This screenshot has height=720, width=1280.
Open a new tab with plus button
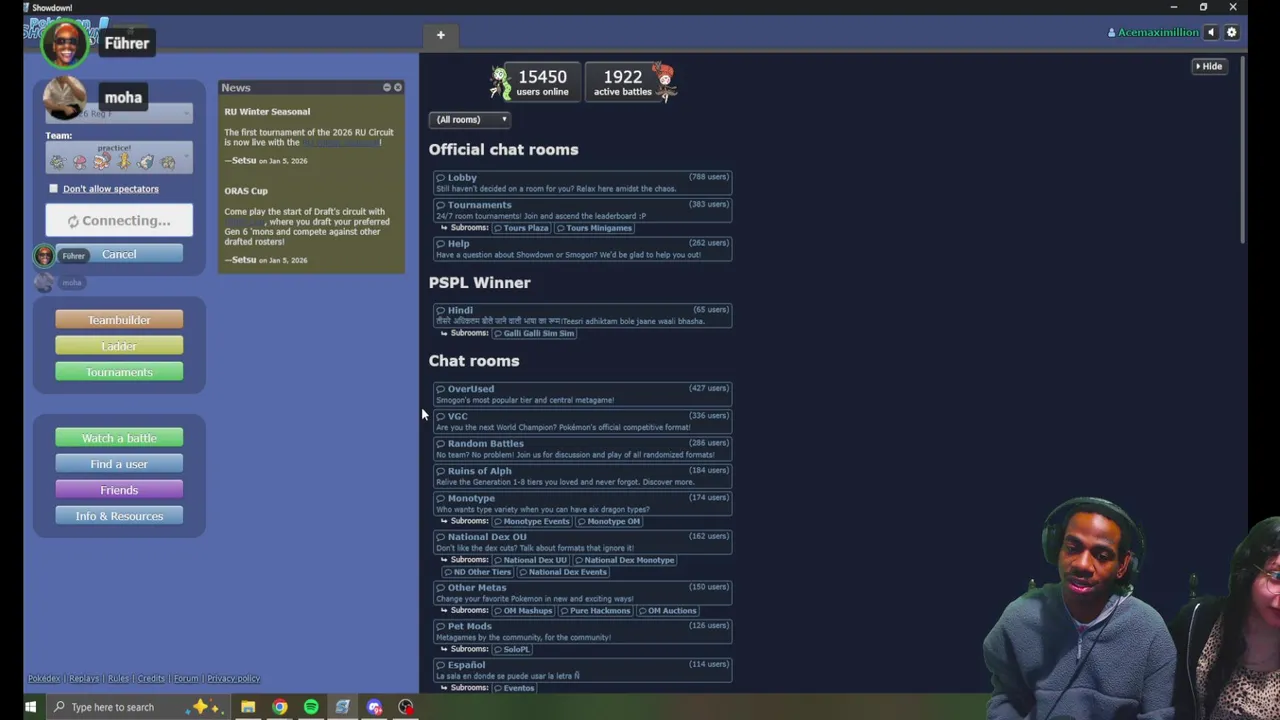click(440, 35)
